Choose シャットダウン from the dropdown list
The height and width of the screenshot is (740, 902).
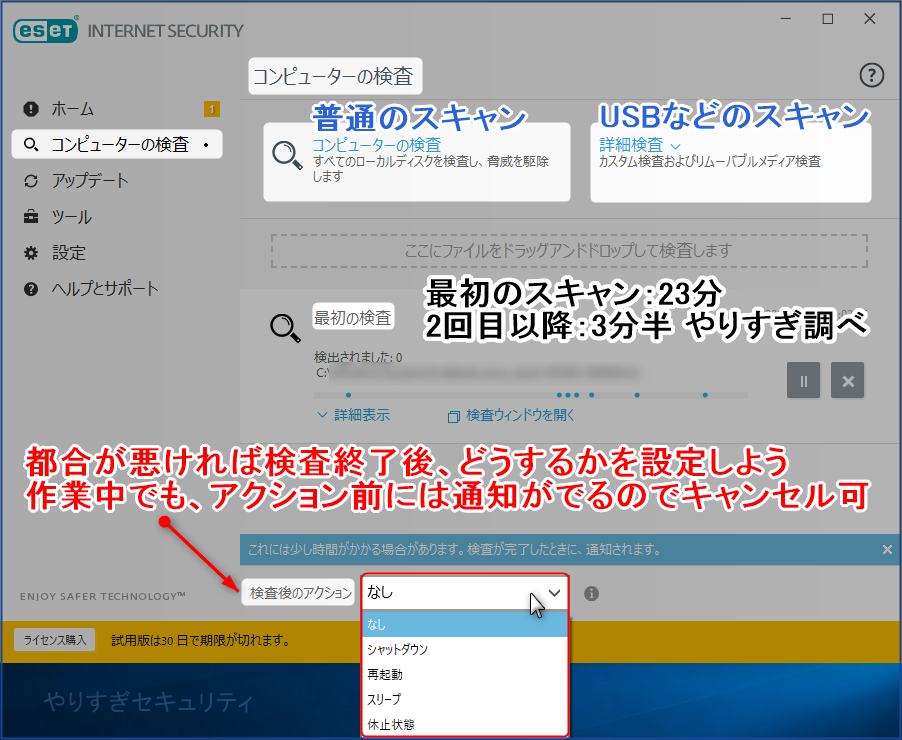click(465, 650)
